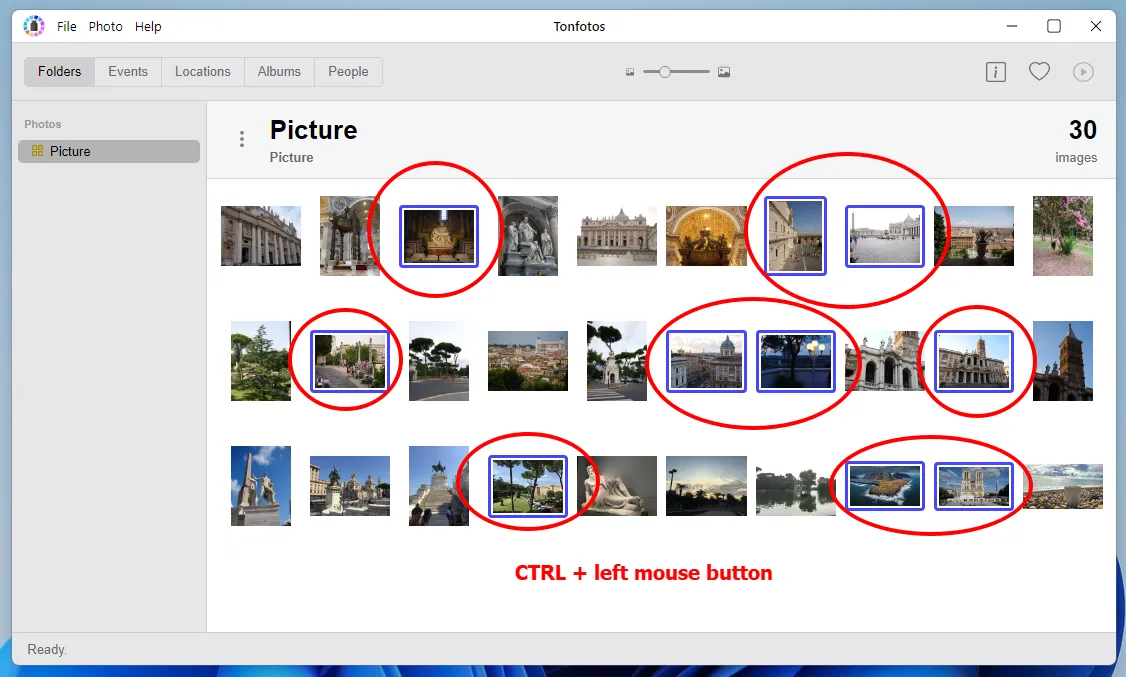Click the yellow grid icon beside Picture folder
The image size is (1126, 677).
pos(37,151)
